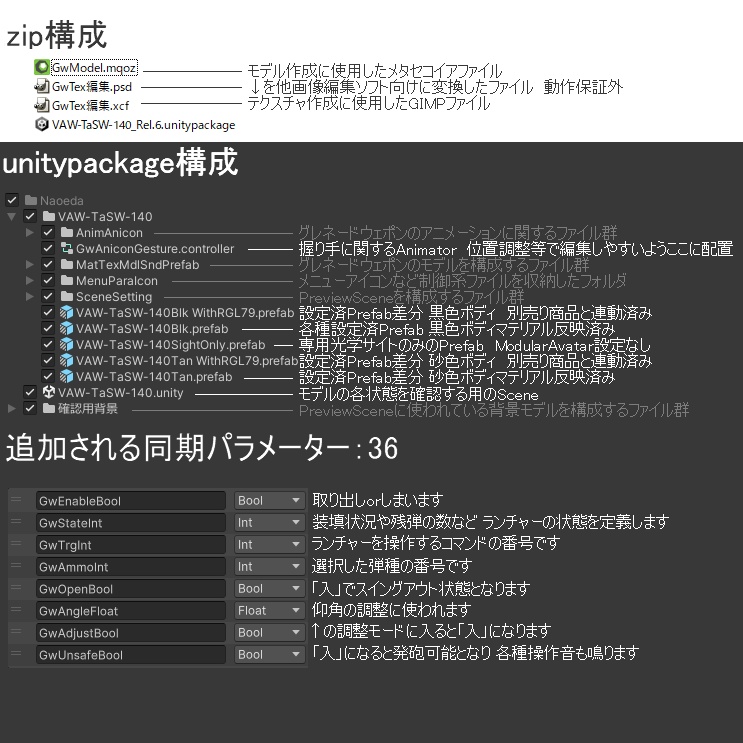Click the 確認用背景 folder icon
Image resolution: width=743 pixels, height=743 pixels.
[49, 408]
